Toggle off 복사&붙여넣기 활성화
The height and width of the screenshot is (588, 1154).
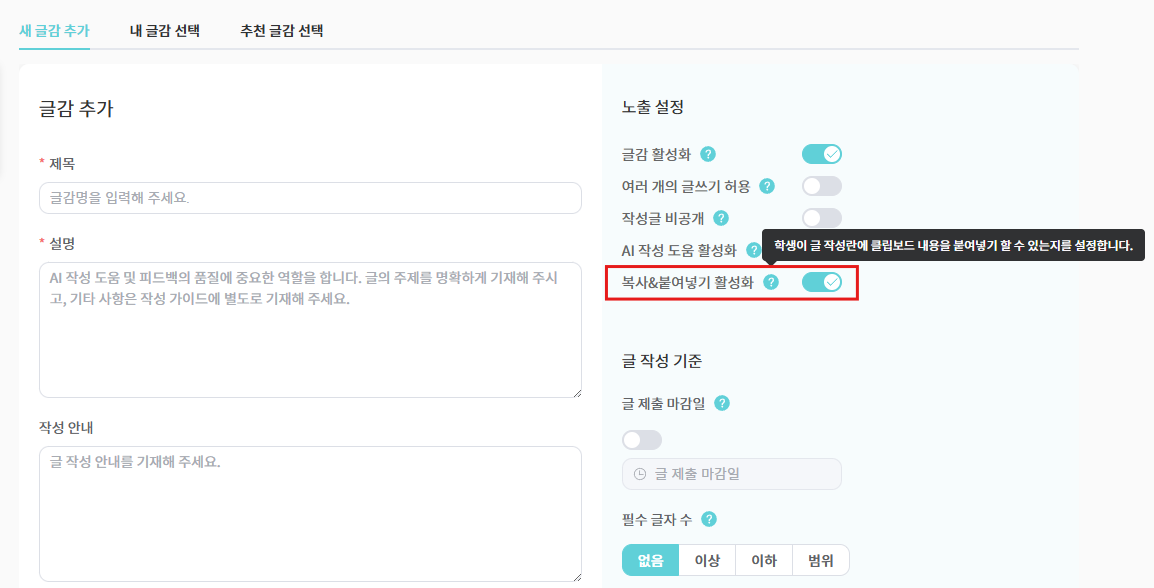822,283
